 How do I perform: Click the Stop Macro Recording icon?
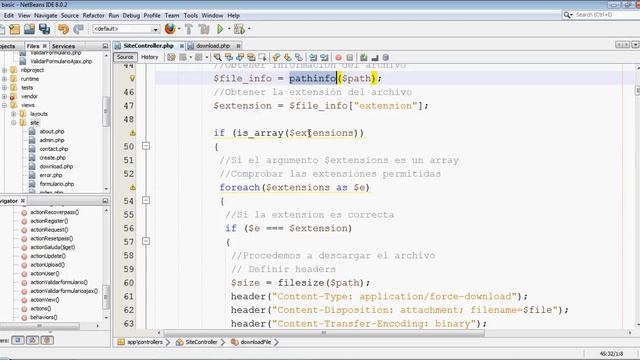350,57
